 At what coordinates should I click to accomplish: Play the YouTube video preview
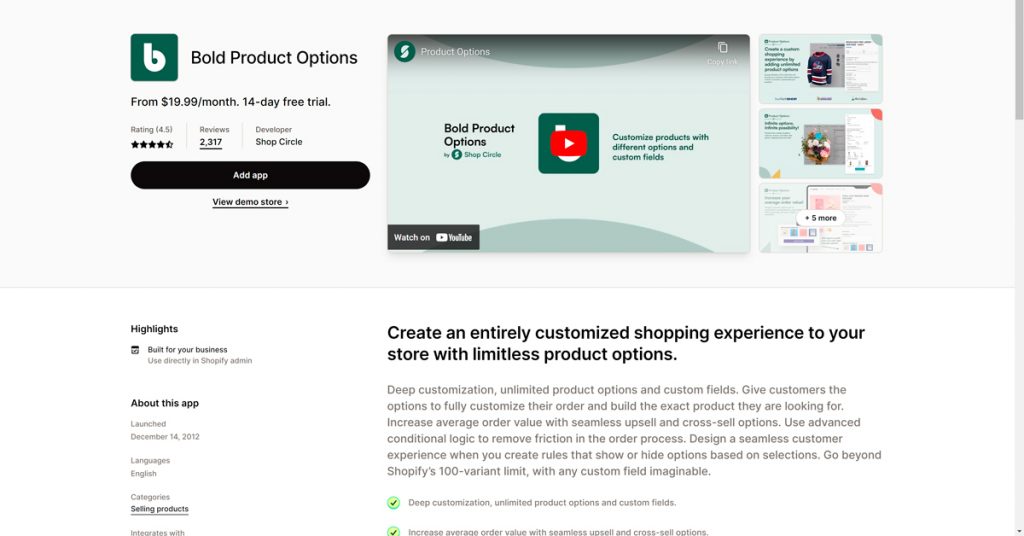[568, 144]
